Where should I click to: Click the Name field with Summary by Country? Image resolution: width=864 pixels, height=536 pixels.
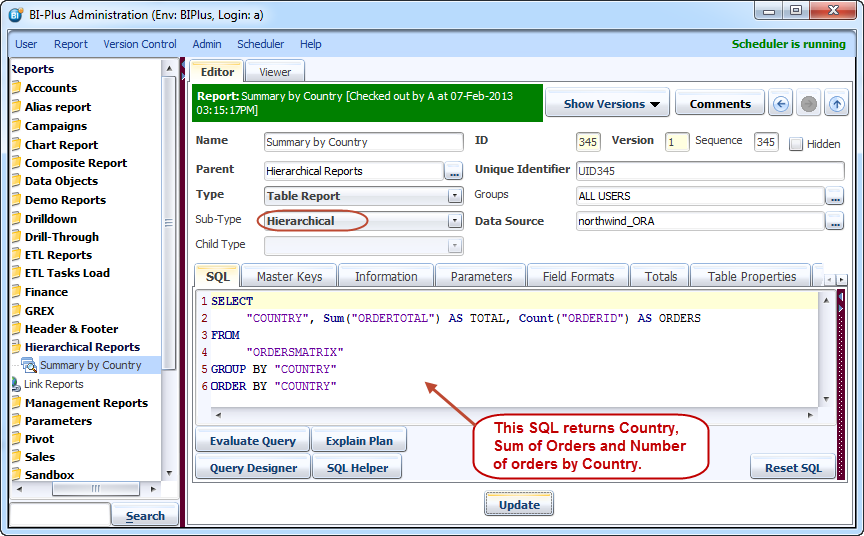point(363,142)
